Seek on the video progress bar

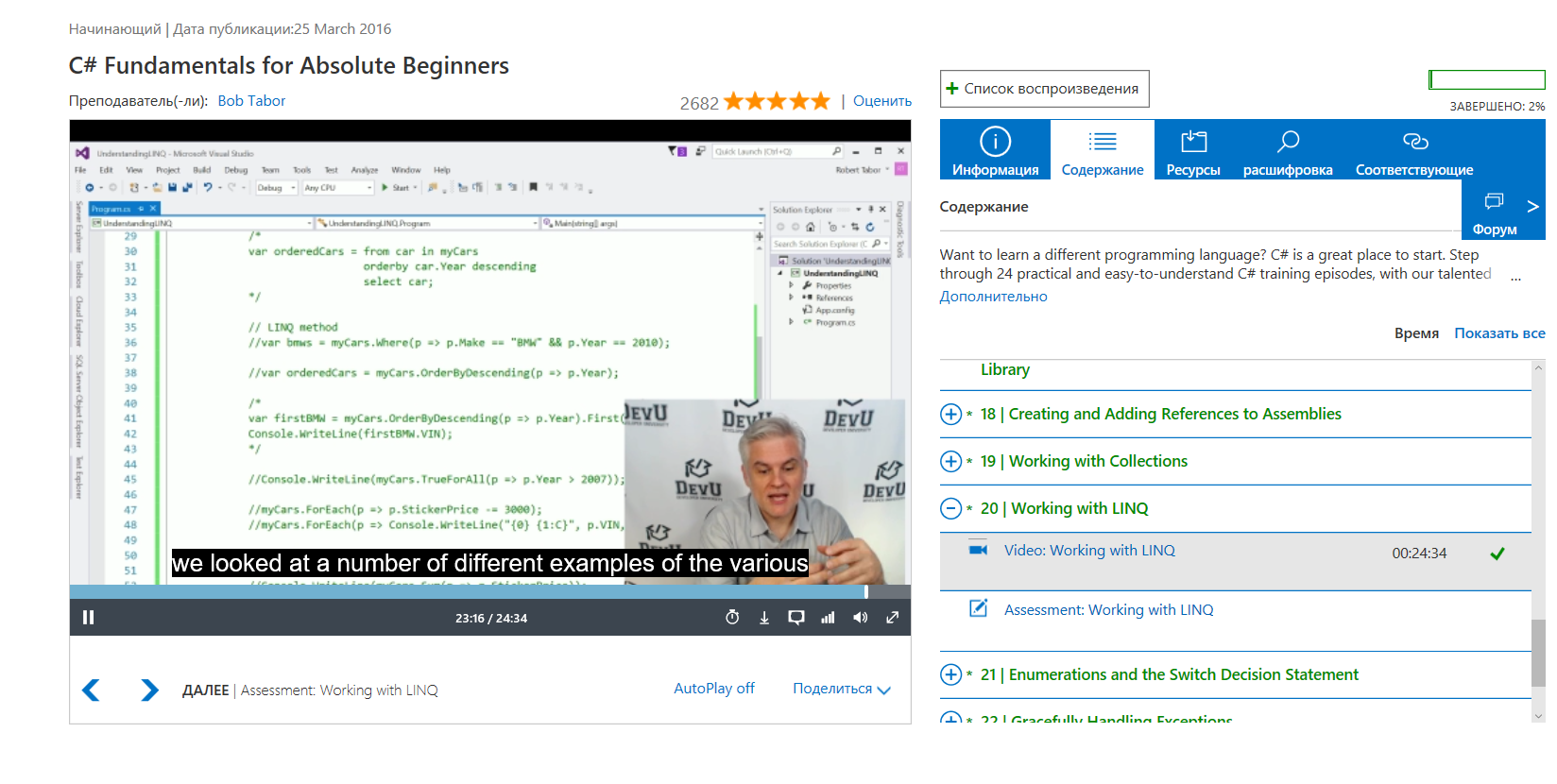490,592
